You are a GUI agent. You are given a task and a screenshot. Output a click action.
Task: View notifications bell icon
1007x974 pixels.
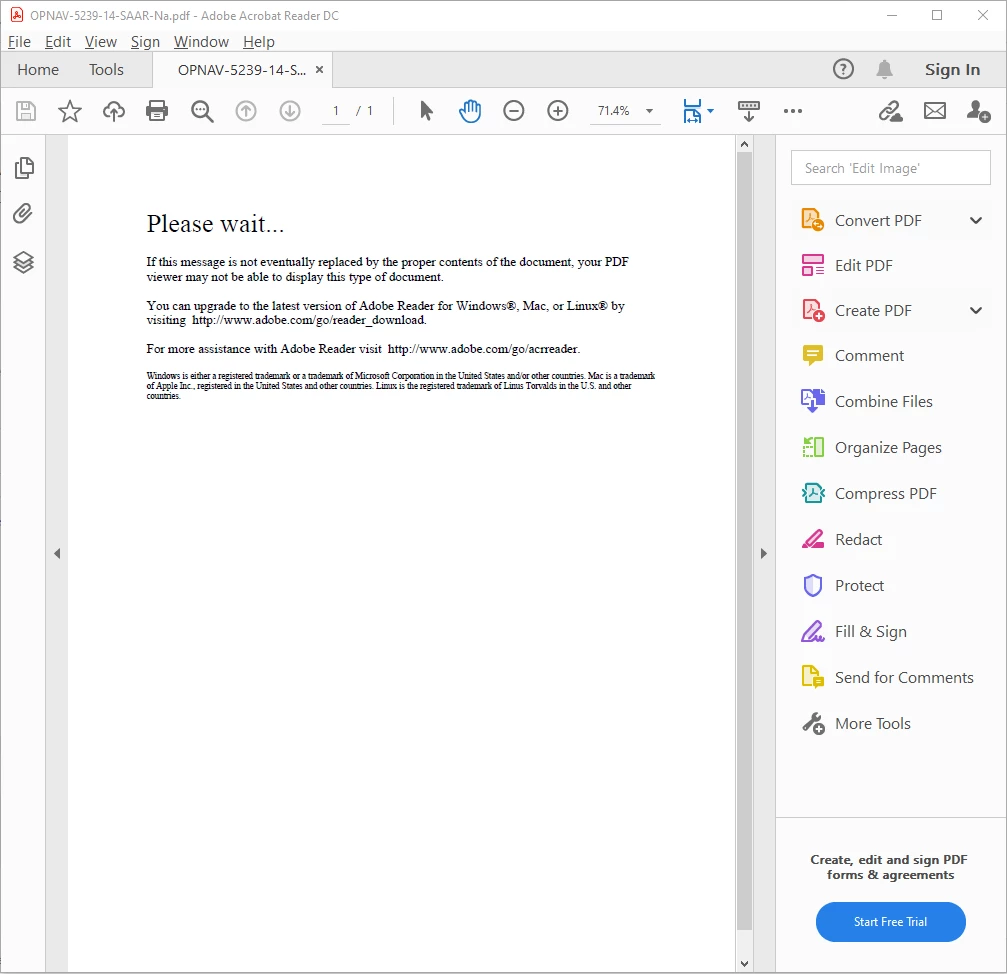(884, 69)
